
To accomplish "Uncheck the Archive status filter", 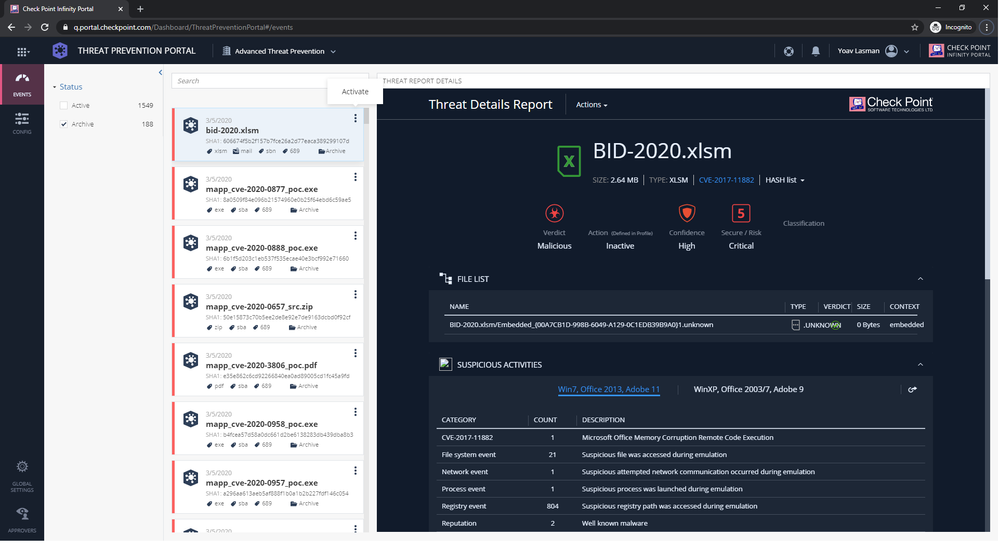I will (64, 124).
